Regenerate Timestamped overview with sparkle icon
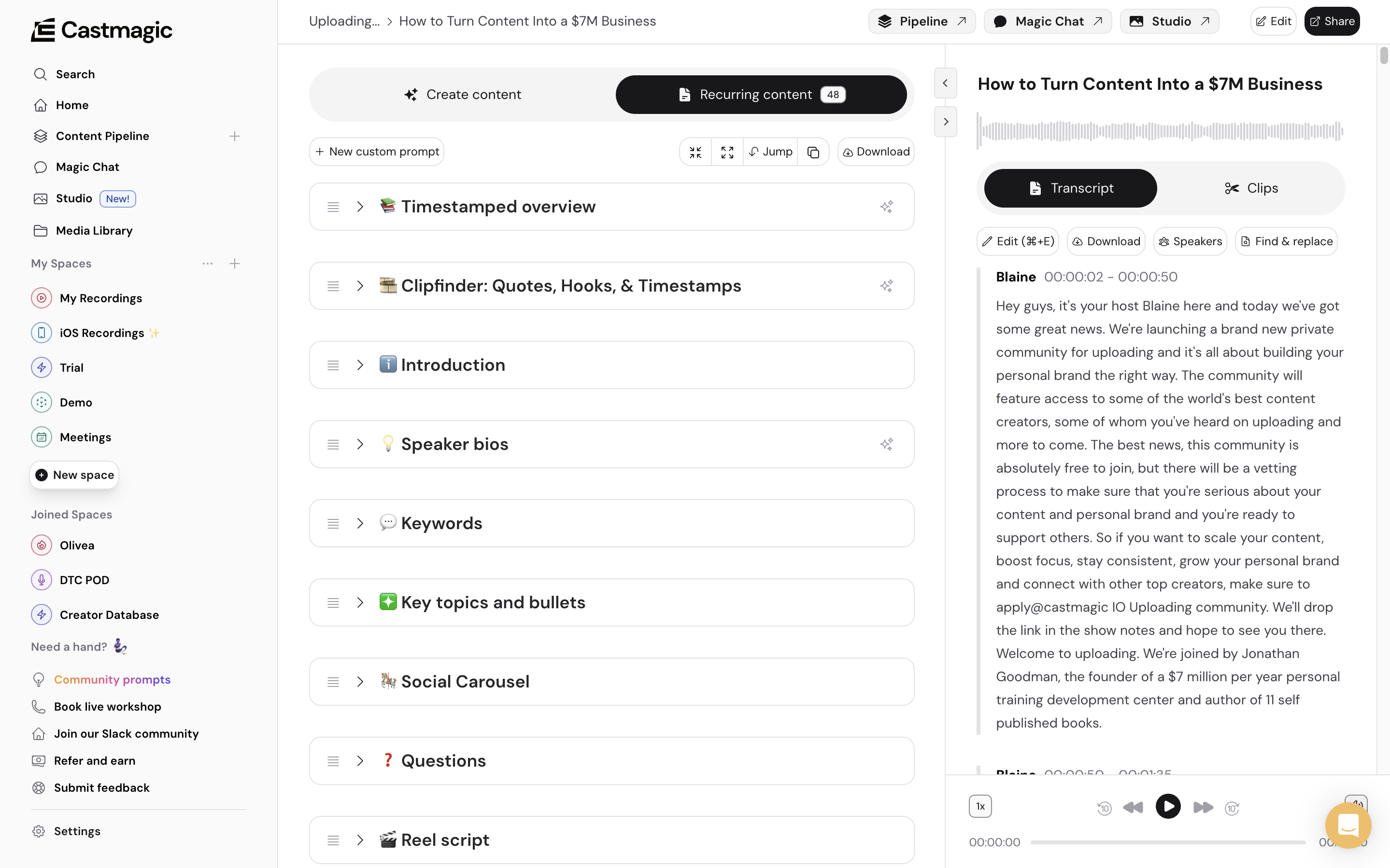 click(x=886, y=207)
